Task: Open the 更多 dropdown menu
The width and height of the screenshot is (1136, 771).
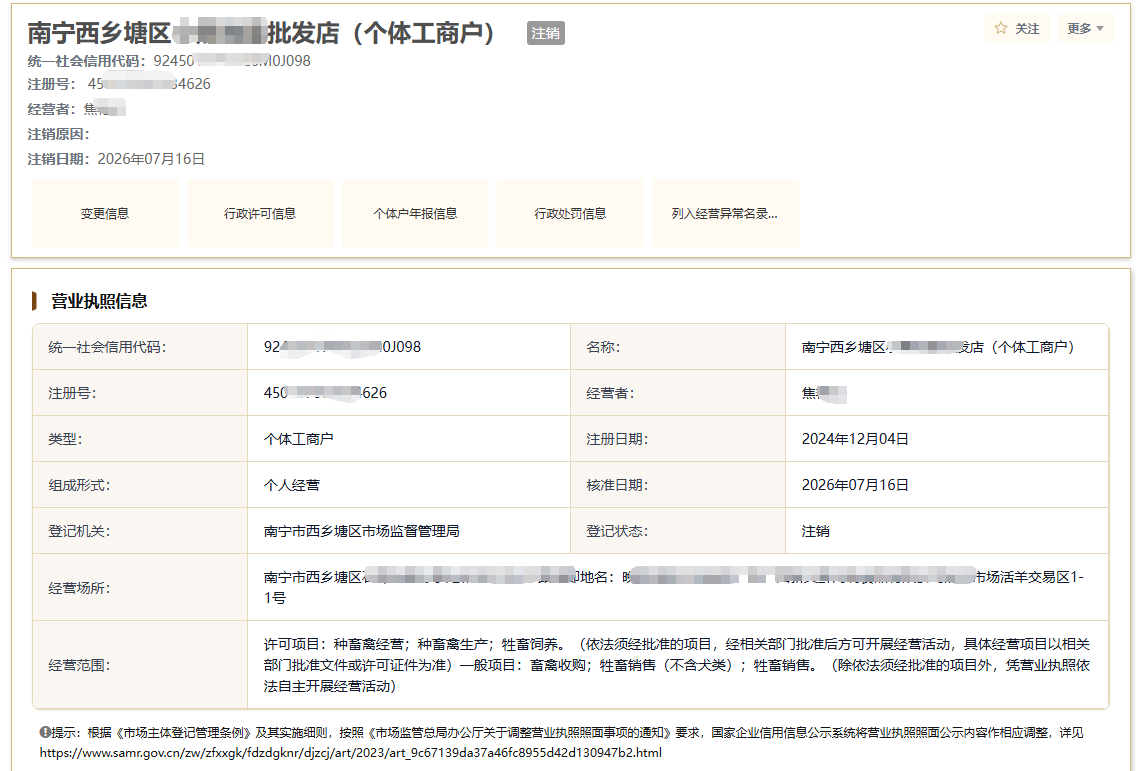Action: [1085, 28]
